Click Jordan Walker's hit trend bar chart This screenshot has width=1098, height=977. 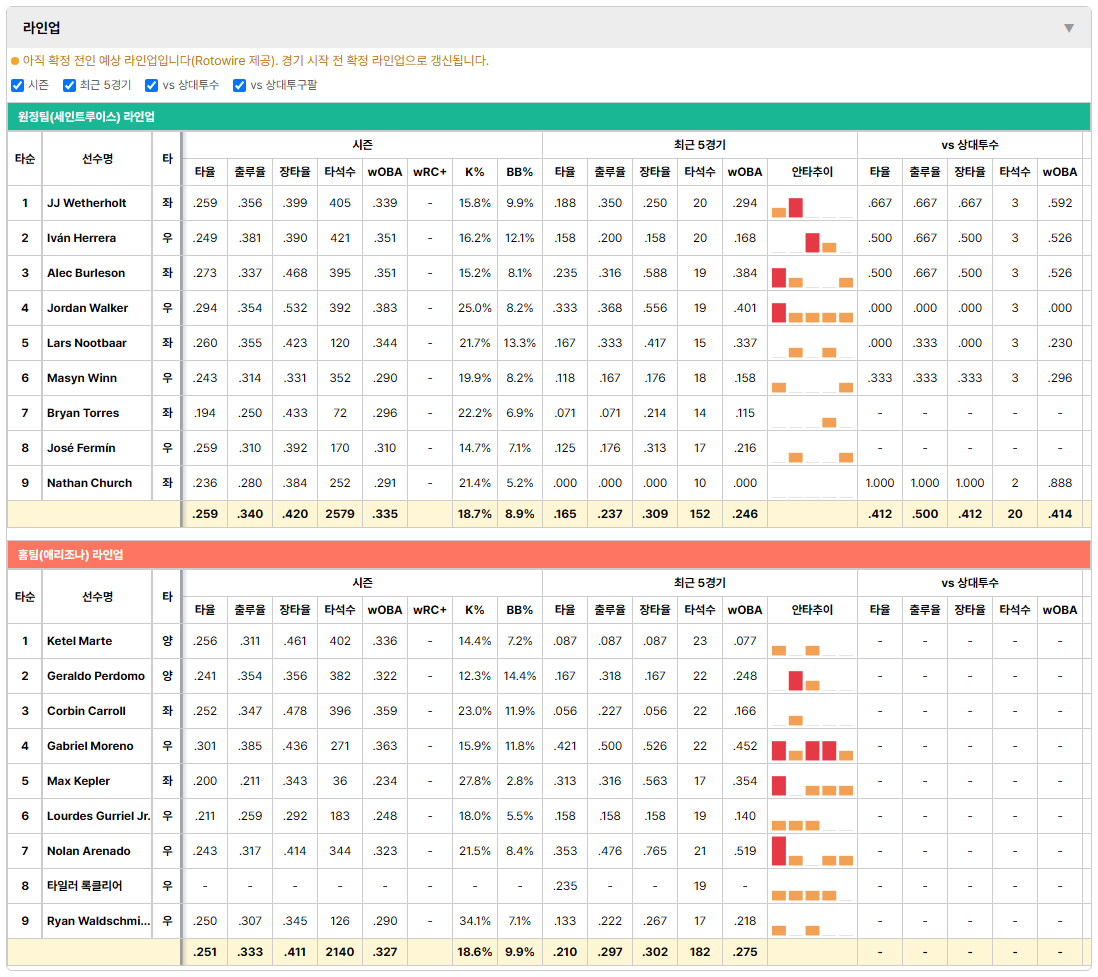point(812,309)
